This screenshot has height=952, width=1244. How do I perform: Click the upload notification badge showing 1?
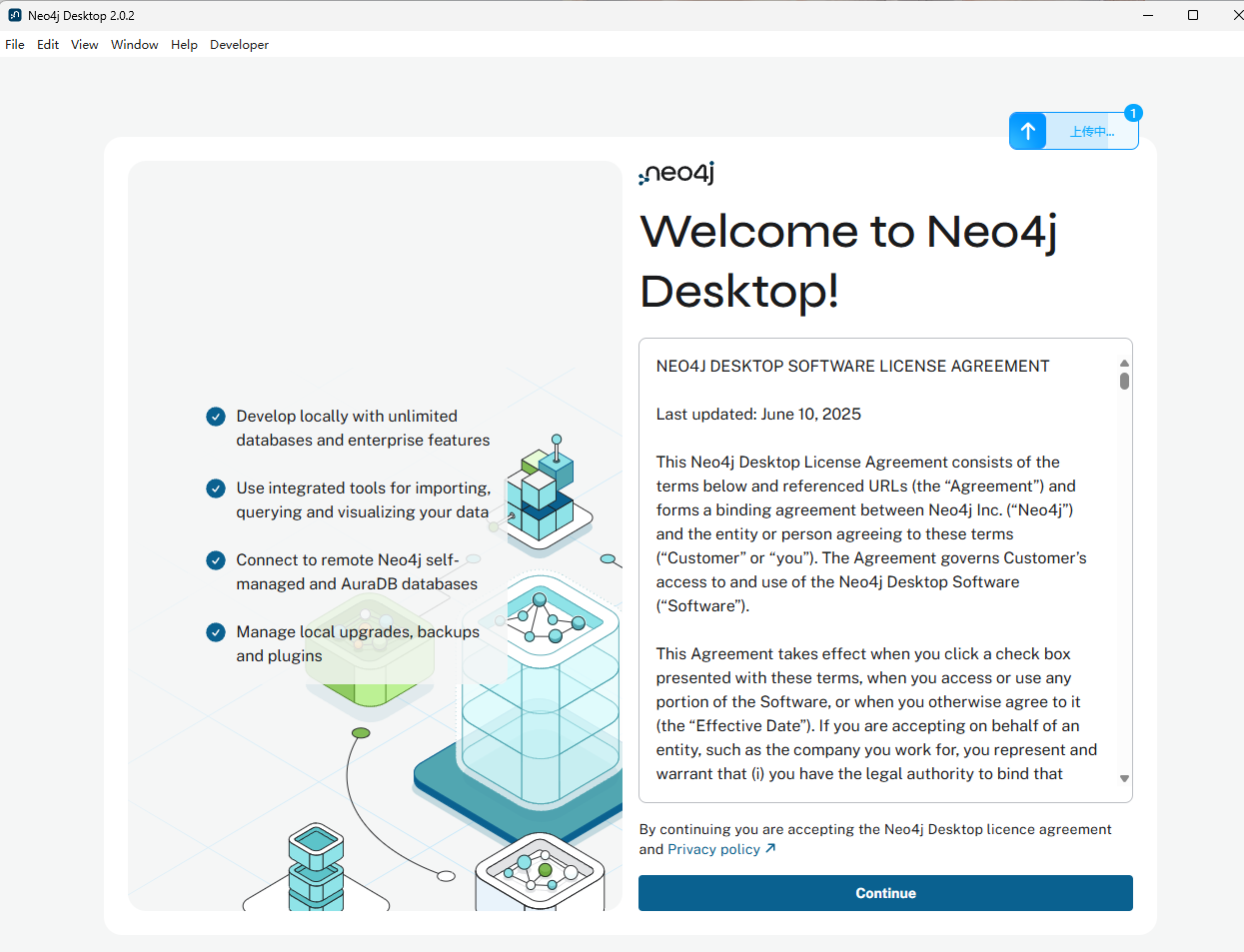point(1133,113)
